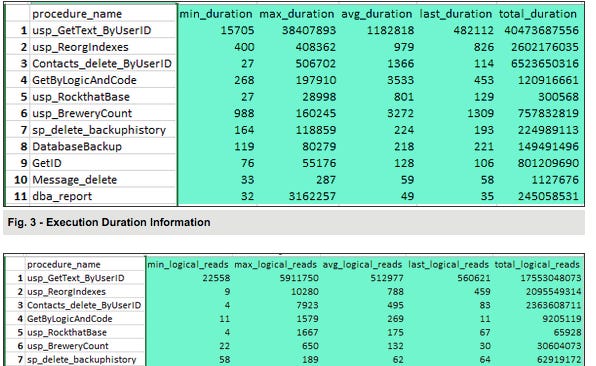Select the cell with value 1127676
This screenshot has height=366, width=596.
555,180
